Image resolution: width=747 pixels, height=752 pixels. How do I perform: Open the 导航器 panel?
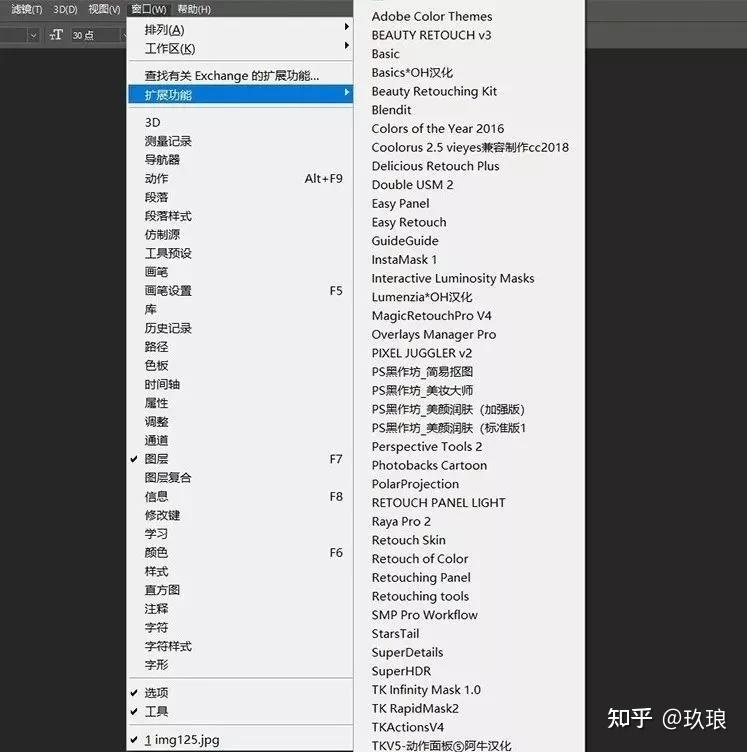[240, 160]
